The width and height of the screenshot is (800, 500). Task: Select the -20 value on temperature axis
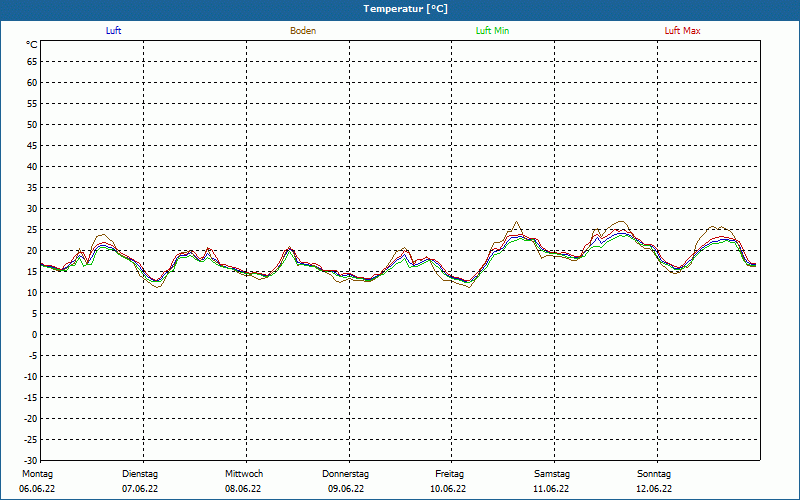[x=31, y=418]
